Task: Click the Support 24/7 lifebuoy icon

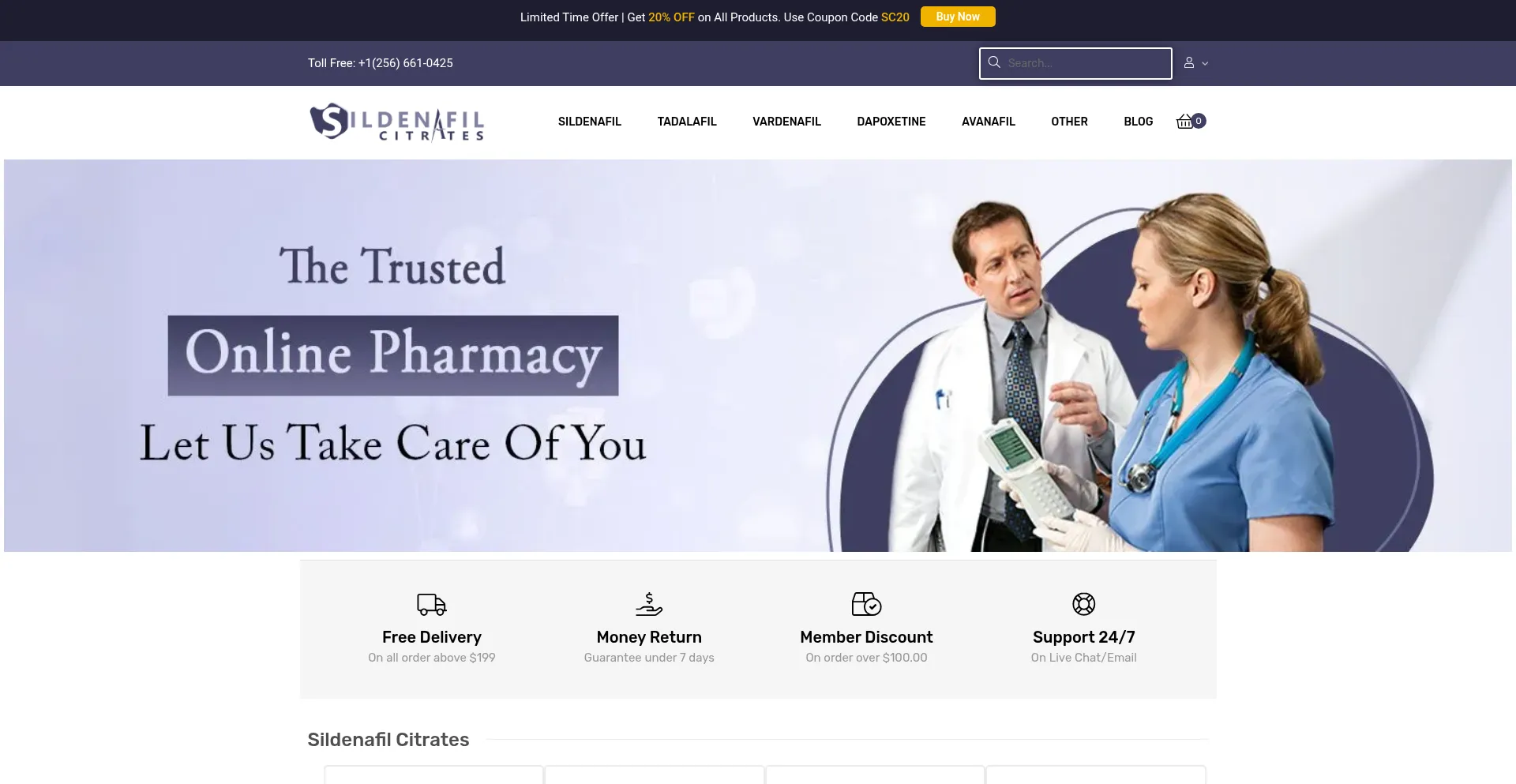Action: (1084, 604)
